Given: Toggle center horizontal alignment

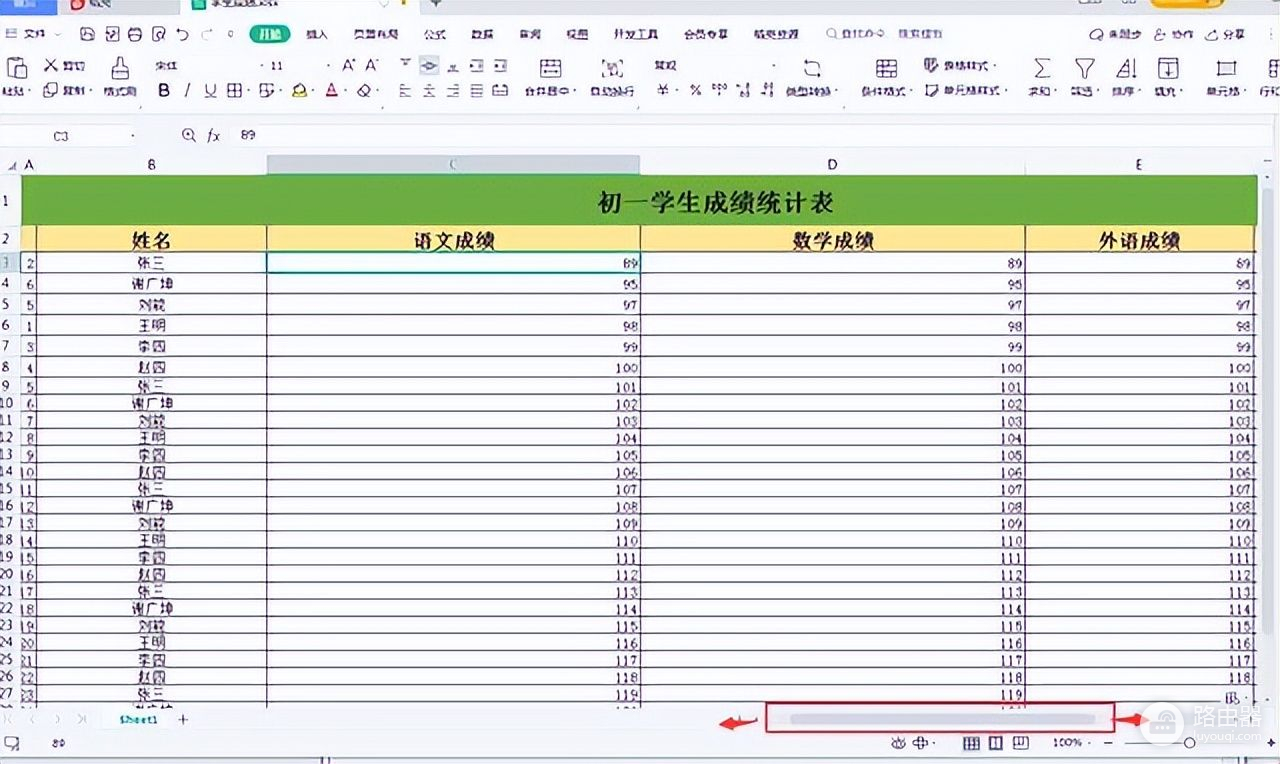Looking at the screenshot, I should tap(429, 90).
